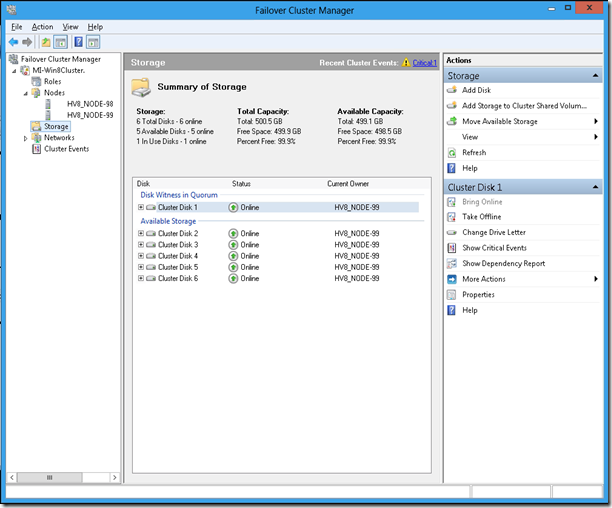Click the Add Storage to Cluster Shared Volumes icon
The height and width of the screenshot is (508, 612).
tap(452, 106)
